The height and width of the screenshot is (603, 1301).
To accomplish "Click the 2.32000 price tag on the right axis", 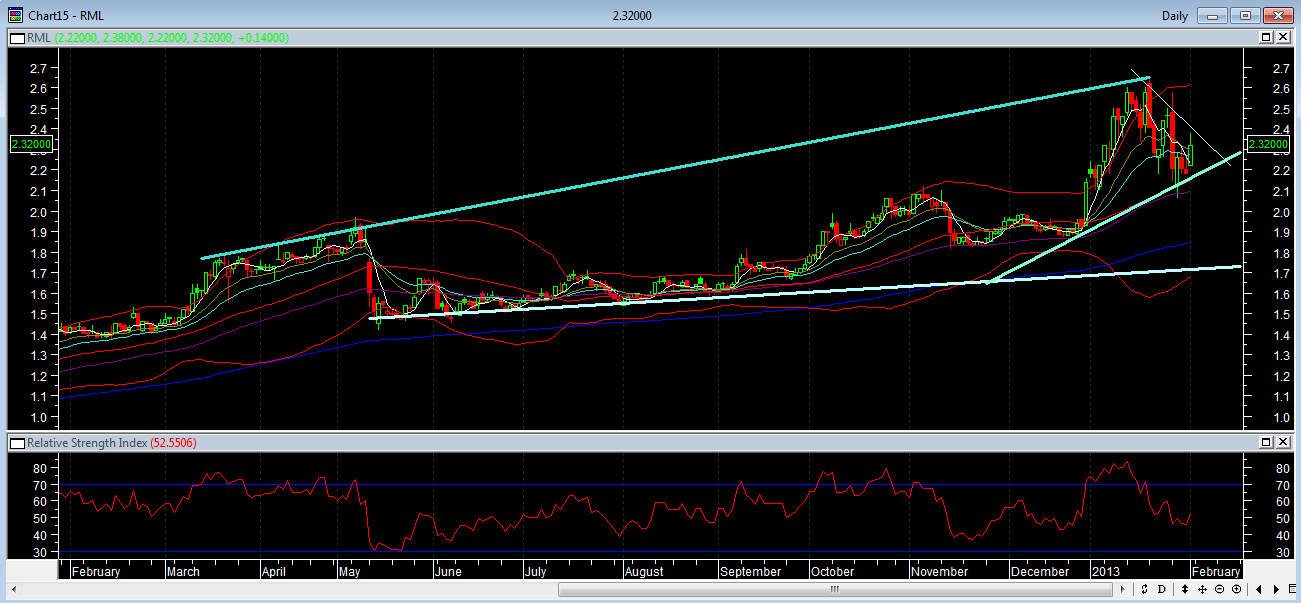I will pos(1270,144).
